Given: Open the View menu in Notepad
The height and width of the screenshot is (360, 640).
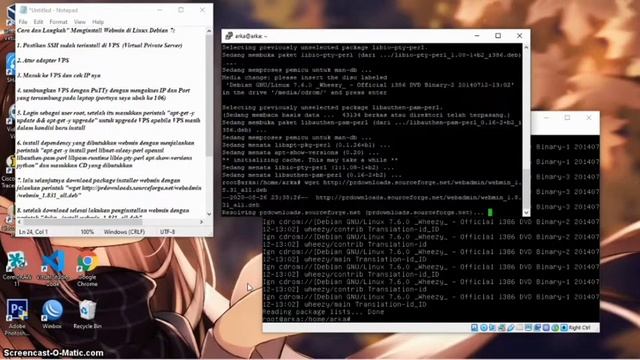Looking at the screenshot, I should click(80, 22).
